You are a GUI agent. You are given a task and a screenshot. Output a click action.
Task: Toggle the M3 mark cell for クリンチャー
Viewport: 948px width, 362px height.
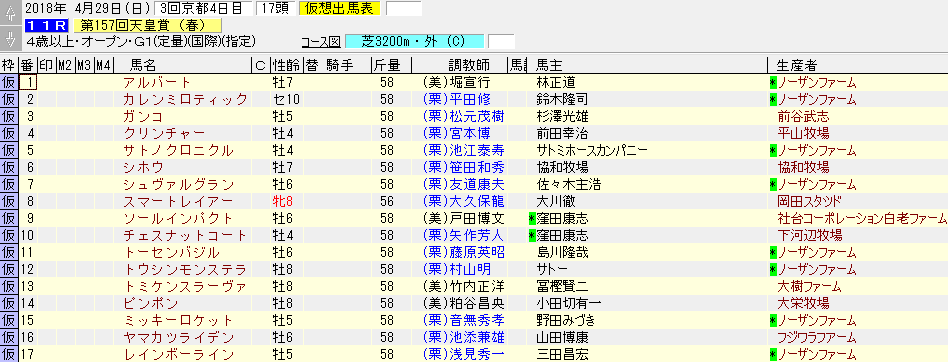click(85, 134)
